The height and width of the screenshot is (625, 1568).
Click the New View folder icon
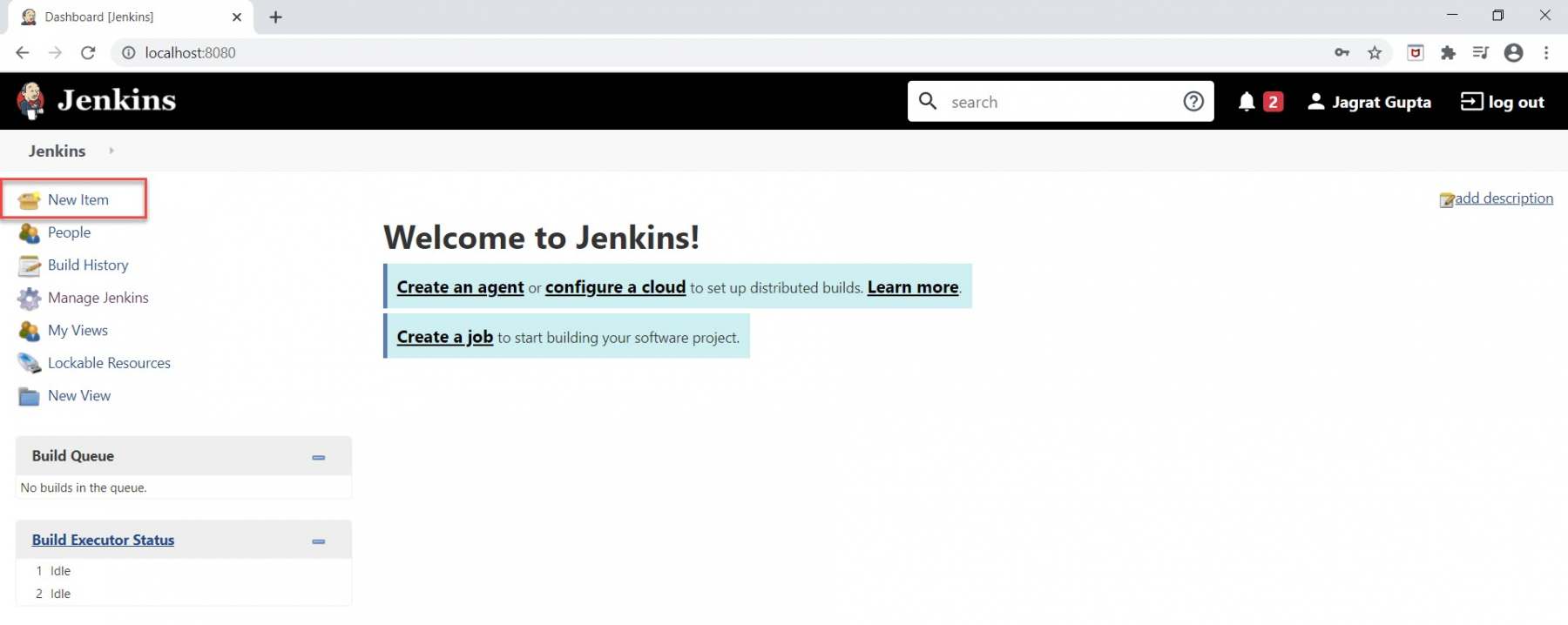(30, 396)
